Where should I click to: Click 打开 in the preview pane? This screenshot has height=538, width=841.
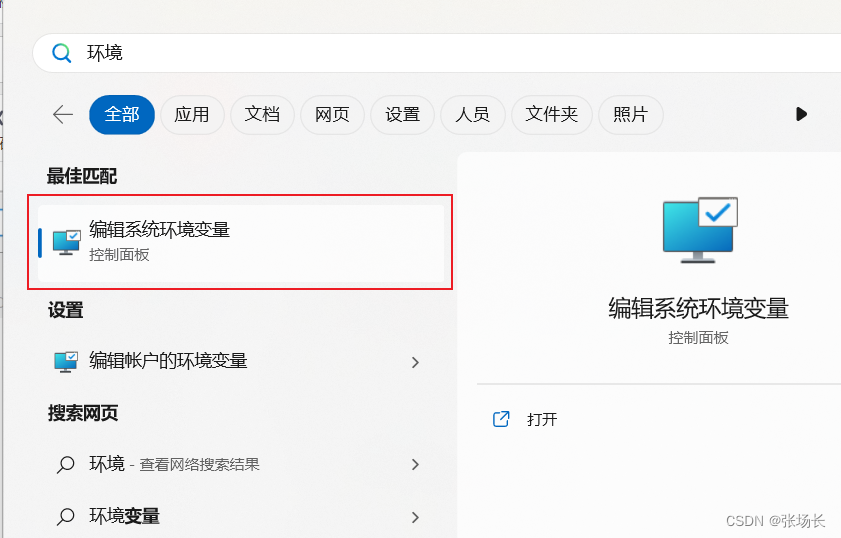tap(542, 419)
